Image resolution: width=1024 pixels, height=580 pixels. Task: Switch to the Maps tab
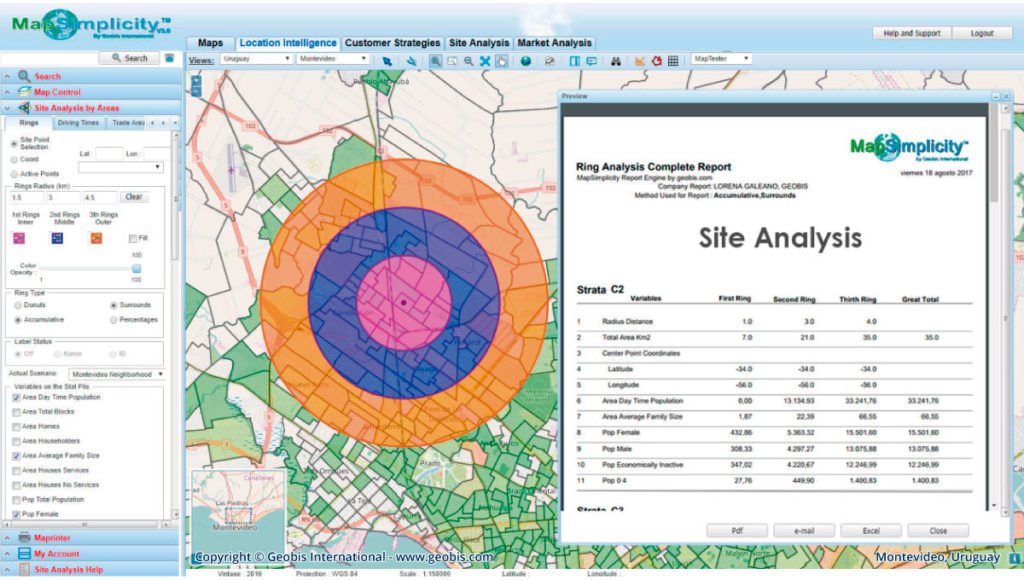pyautogui.click(x=210, y=42)
